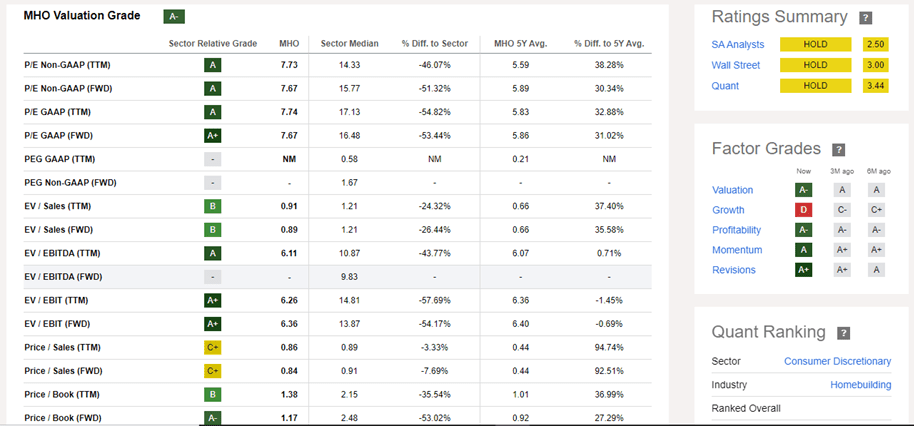This screenshot has width=914, height=426.
Task: Open the SA Analysts rating link
Action: (x=738, y=45)
